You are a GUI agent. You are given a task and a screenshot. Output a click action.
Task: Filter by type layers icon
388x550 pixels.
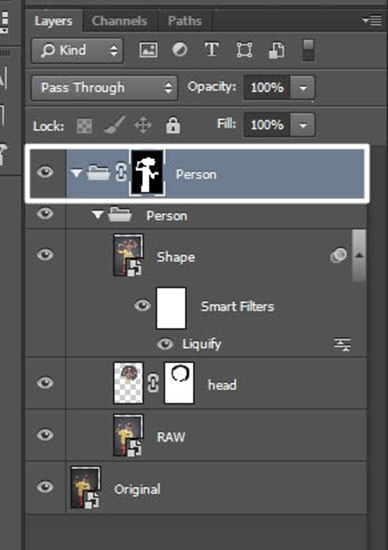coord(212,50)
